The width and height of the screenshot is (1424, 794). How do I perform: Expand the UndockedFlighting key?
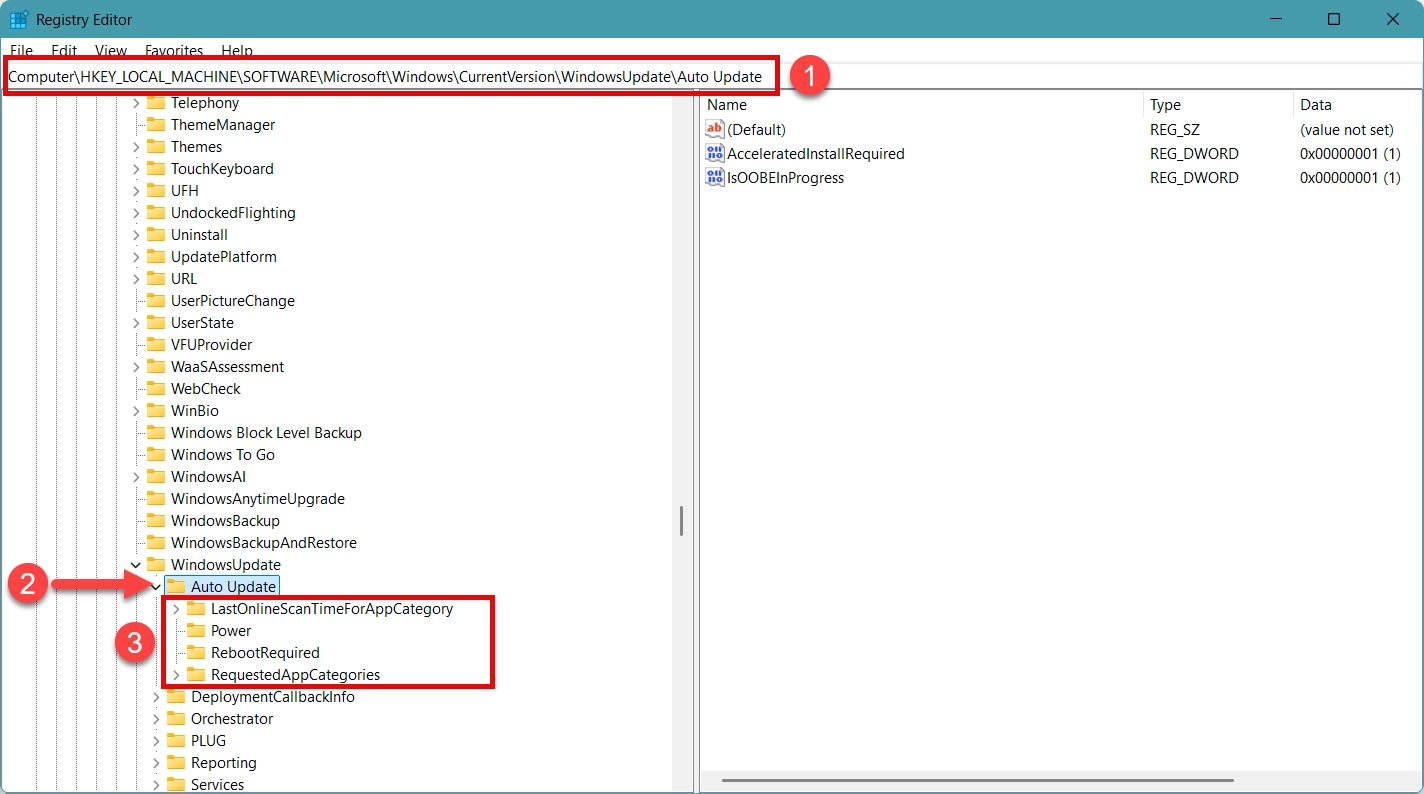[136, 213]
